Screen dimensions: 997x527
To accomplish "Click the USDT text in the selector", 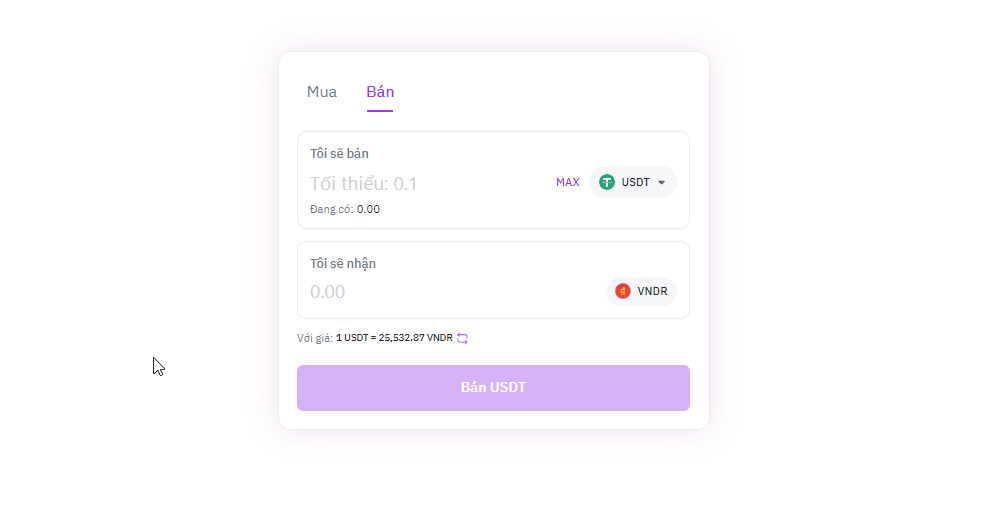I will (636, 182).
